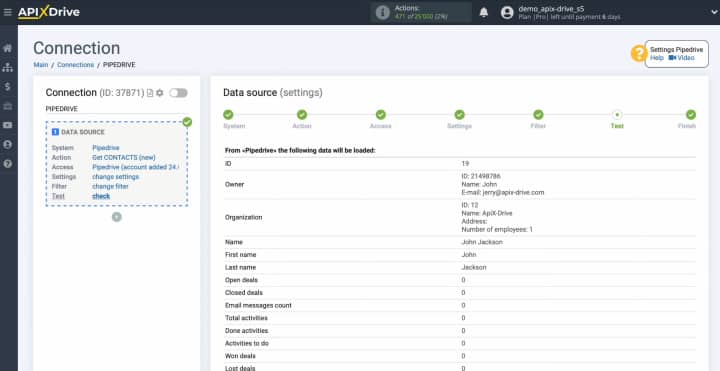This screenshot has width=720, height=371.
Task: Click the add block plus icon
Action: tap(117, 217)
